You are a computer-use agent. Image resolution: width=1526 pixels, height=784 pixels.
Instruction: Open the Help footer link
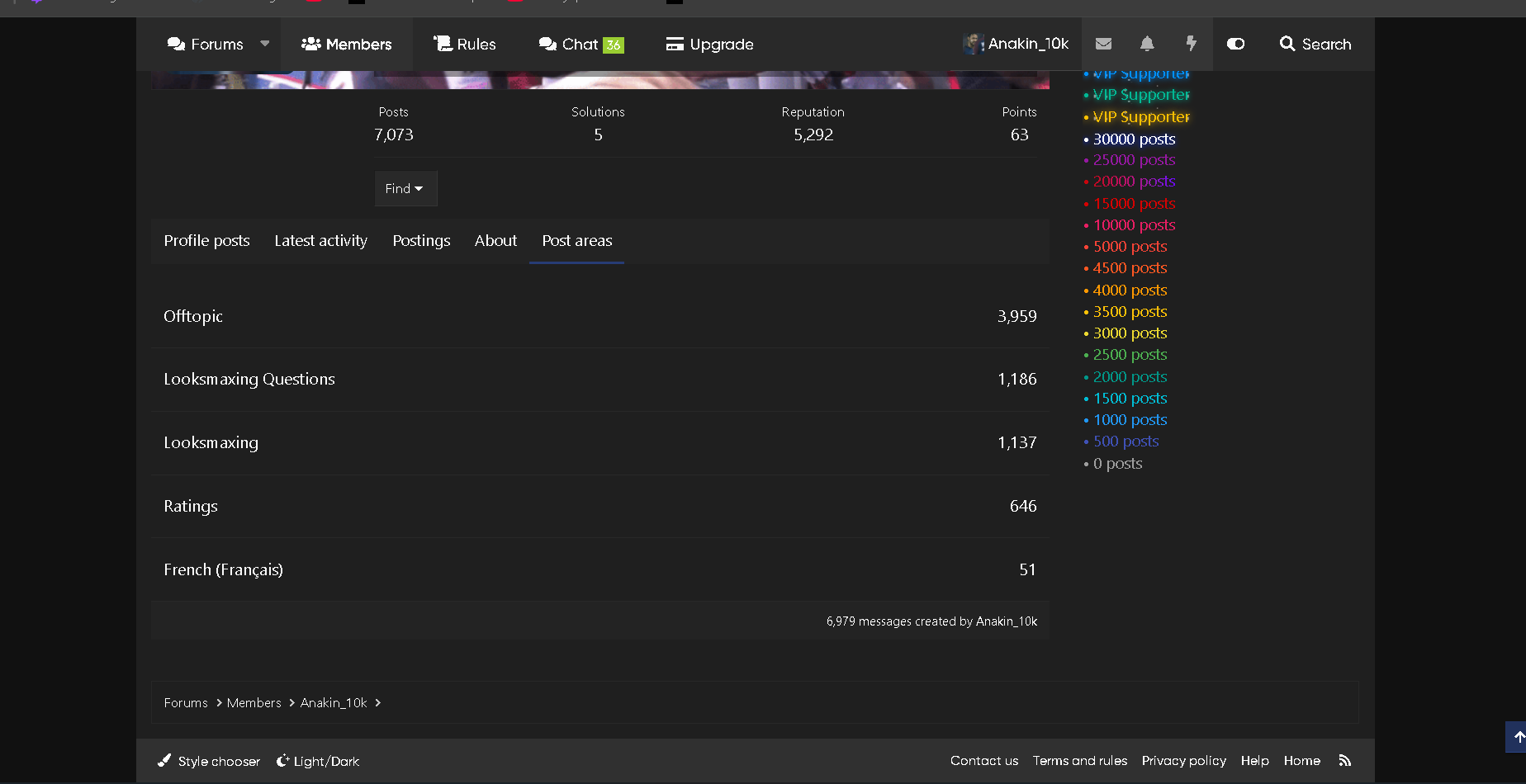click(x=1254, y=761)
